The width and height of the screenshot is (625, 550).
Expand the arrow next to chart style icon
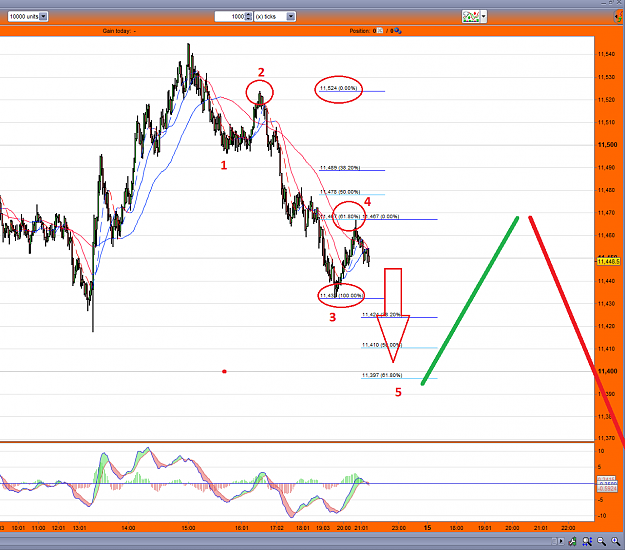coord(483,17)
